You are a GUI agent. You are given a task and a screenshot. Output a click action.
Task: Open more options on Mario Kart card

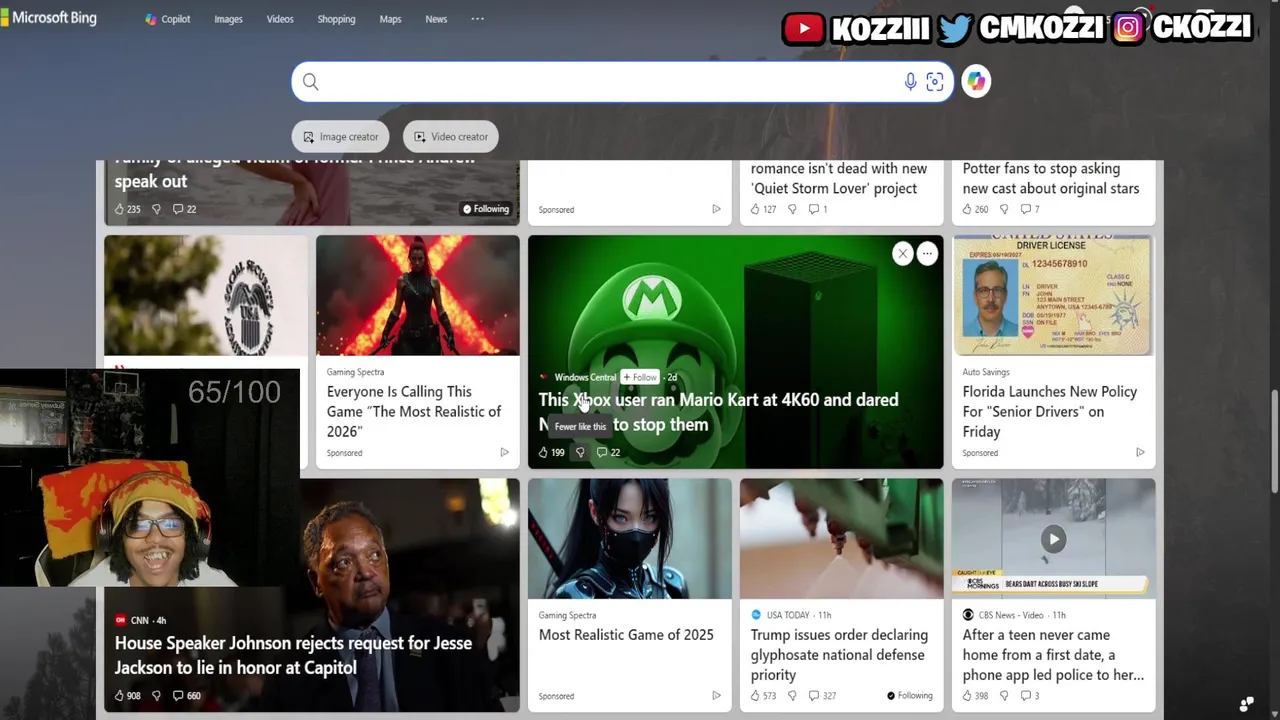pos(927,254)
